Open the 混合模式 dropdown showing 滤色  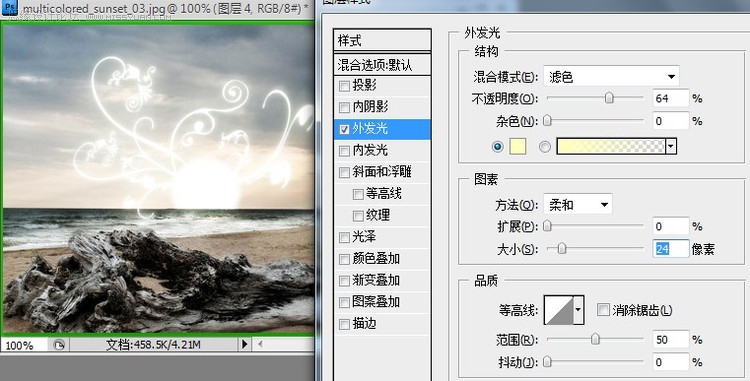coord(611,76)
